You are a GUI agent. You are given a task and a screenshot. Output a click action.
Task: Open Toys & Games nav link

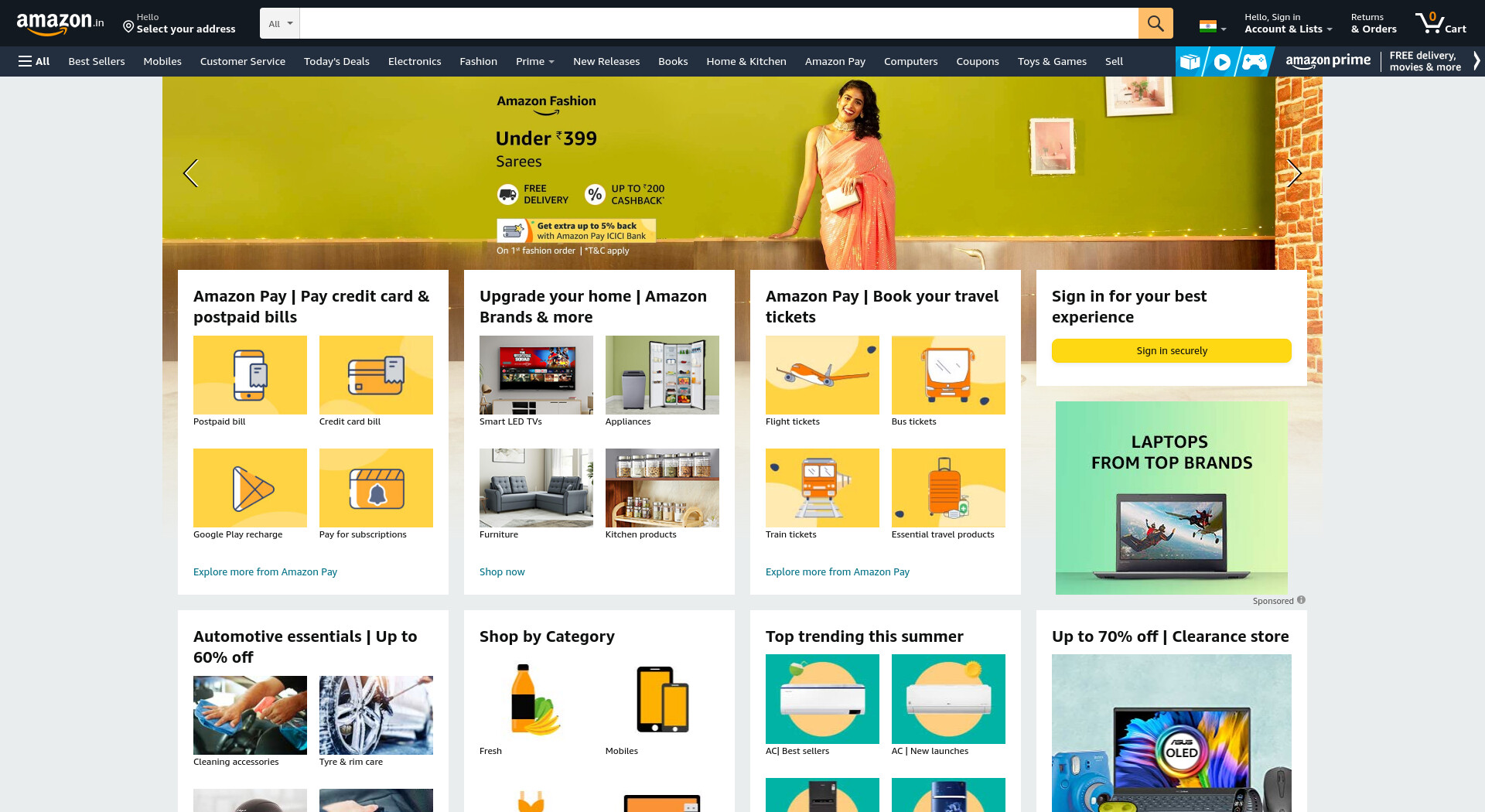click(1052, 61)
